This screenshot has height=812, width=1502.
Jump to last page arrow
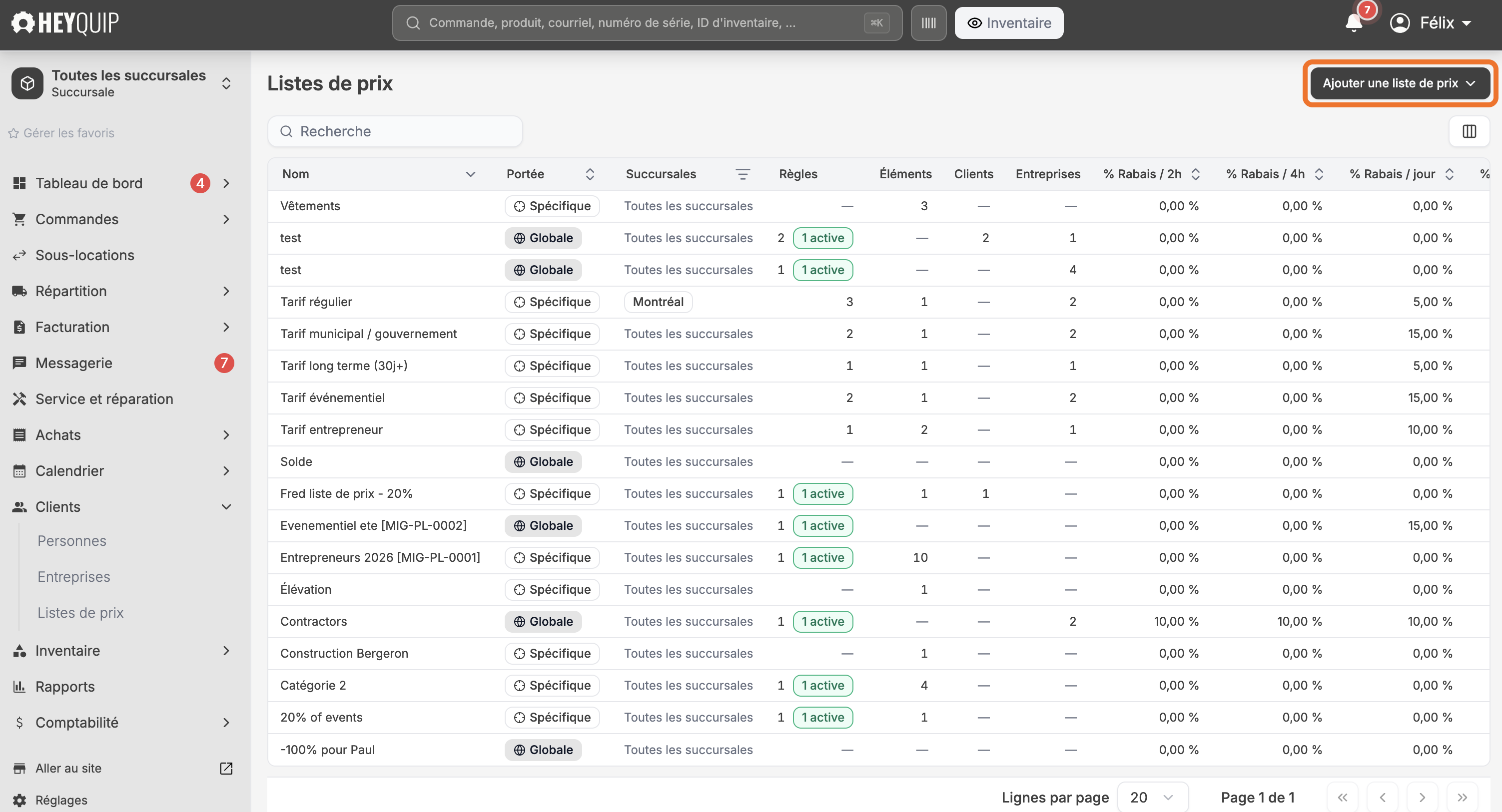(x=1462, y=797)
